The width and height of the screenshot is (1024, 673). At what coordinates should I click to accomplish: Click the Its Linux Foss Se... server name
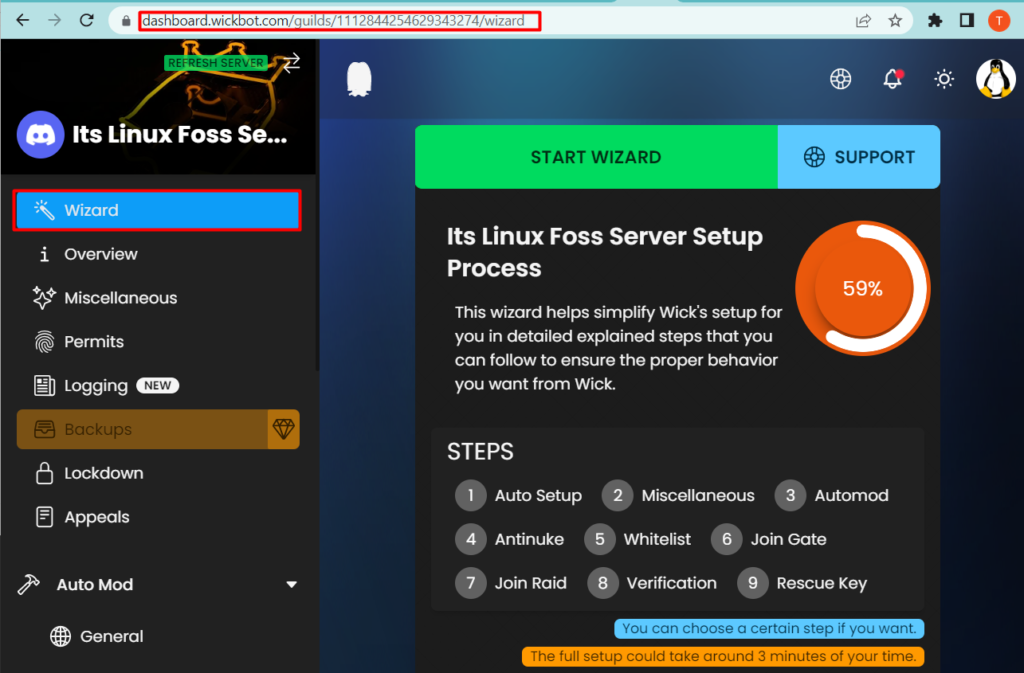pyautogui.click(x=180, y=134)
